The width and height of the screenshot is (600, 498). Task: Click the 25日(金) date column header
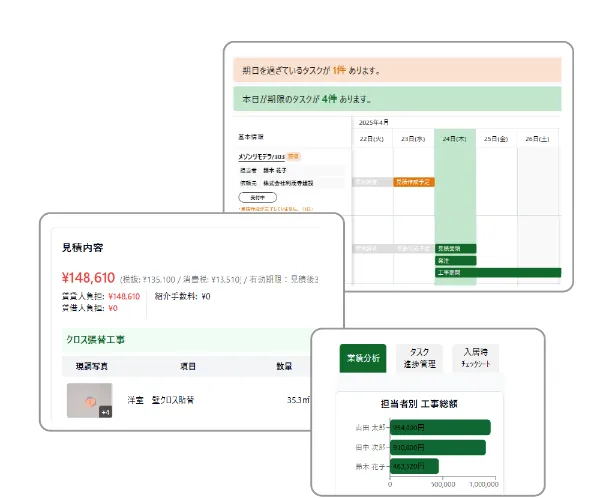[496, 139]
